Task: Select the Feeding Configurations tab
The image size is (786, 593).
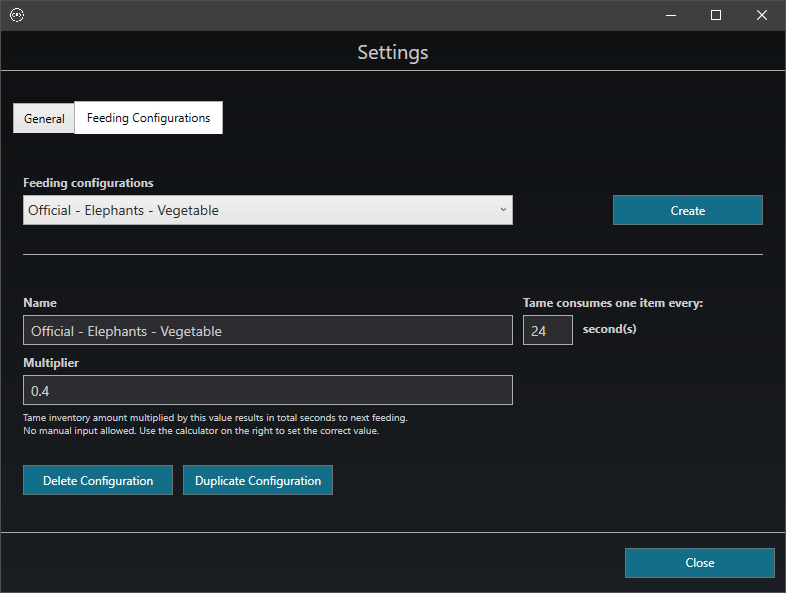Action: tap(148, 118)
